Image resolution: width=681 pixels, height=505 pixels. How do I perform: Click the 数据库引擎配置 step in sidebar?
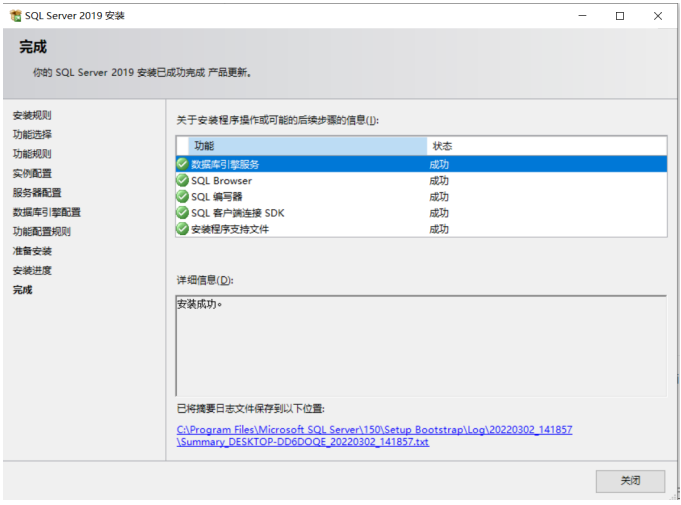point(46,212)
